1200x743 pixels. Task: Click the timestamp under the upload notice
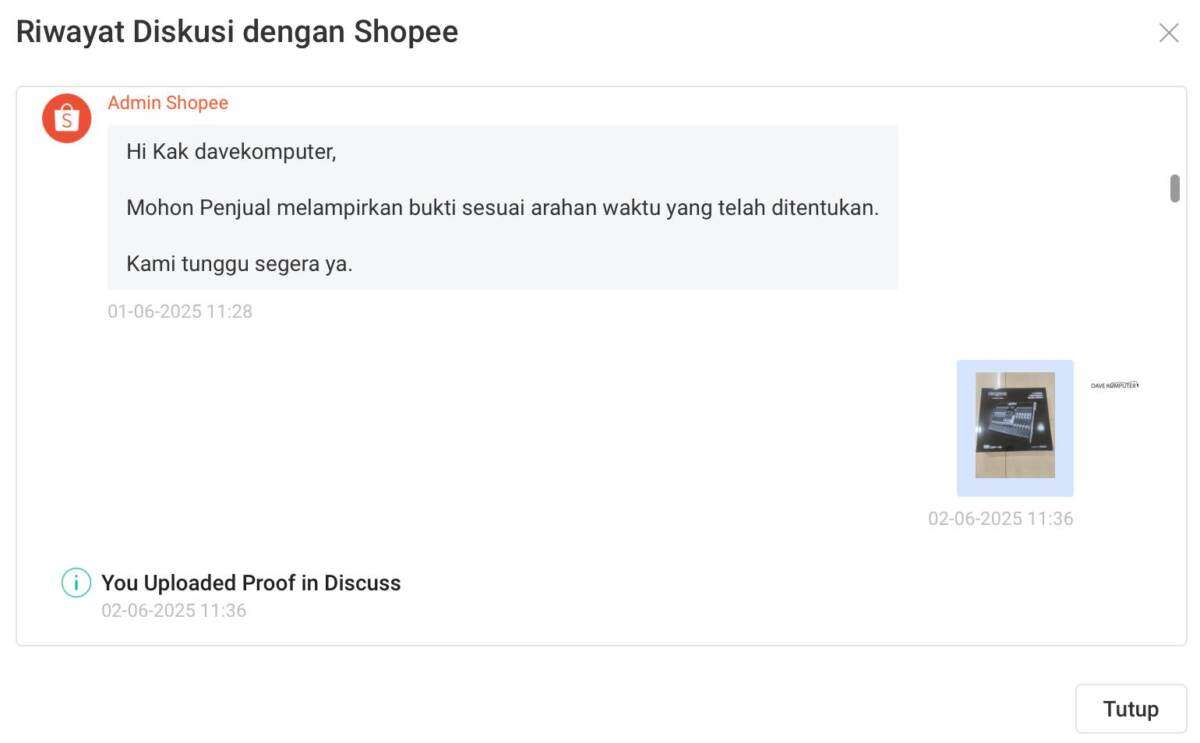pos(174,610)
